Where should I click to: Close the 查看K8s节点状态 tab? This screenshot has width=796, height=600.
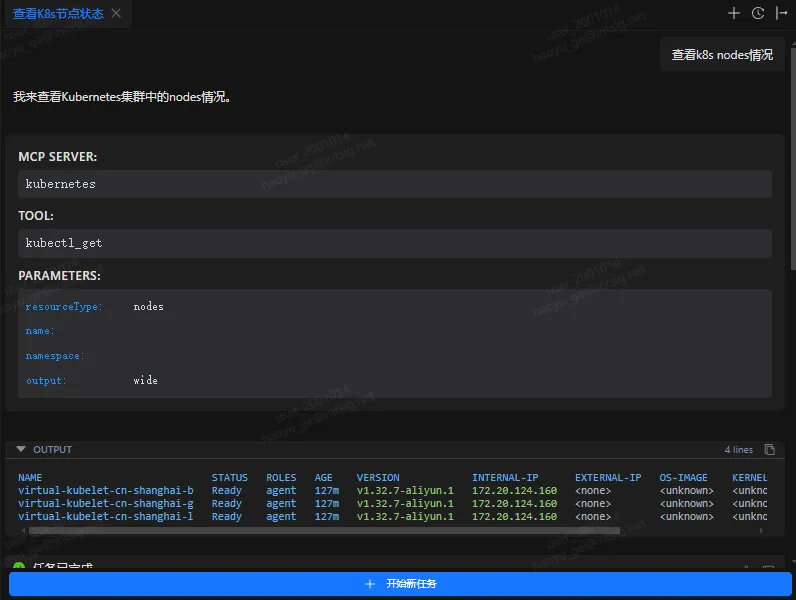click(x=116, y=14)
